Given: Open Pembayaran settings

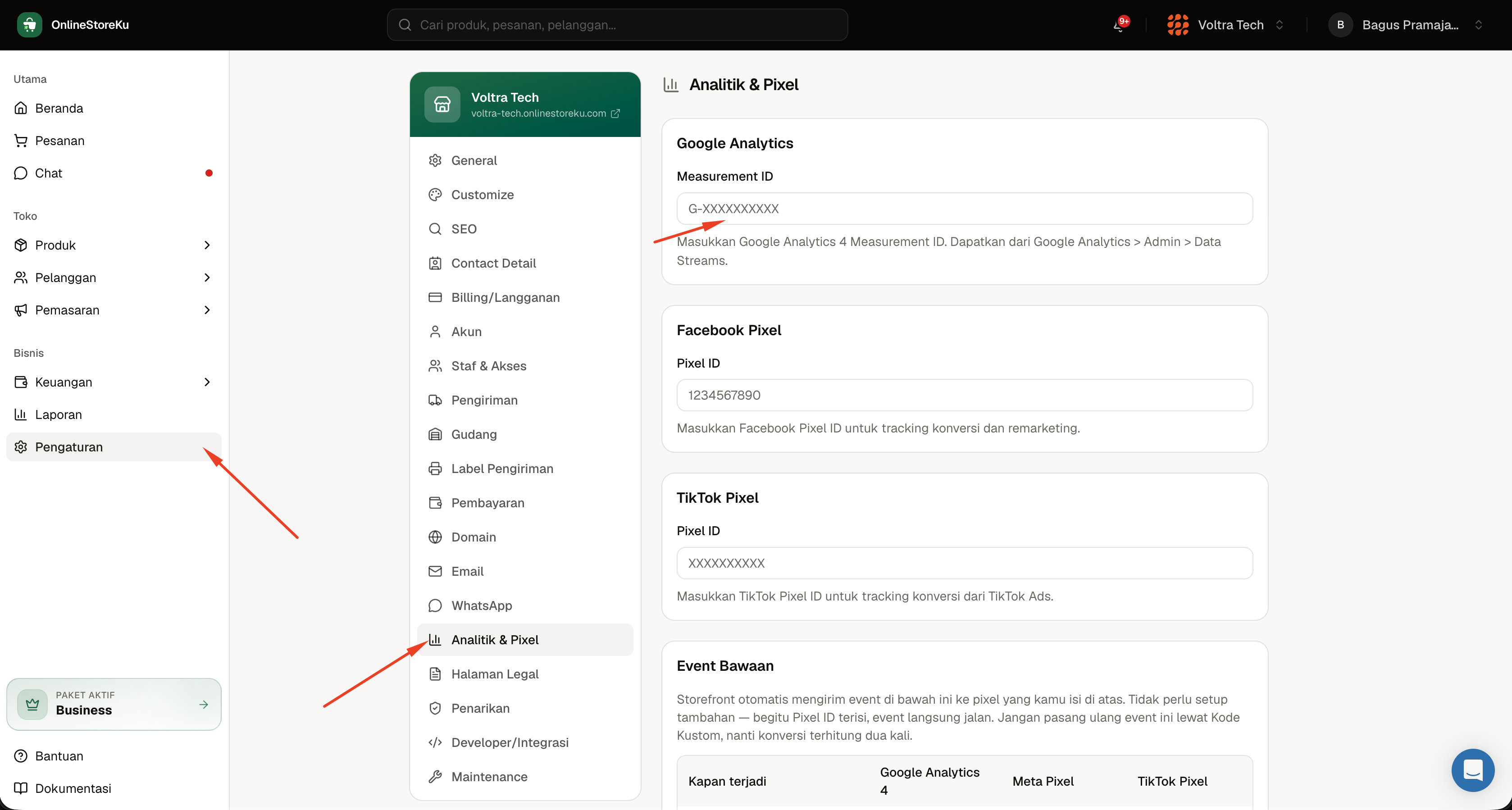Looking at the screenshot, I should [525, 503].
